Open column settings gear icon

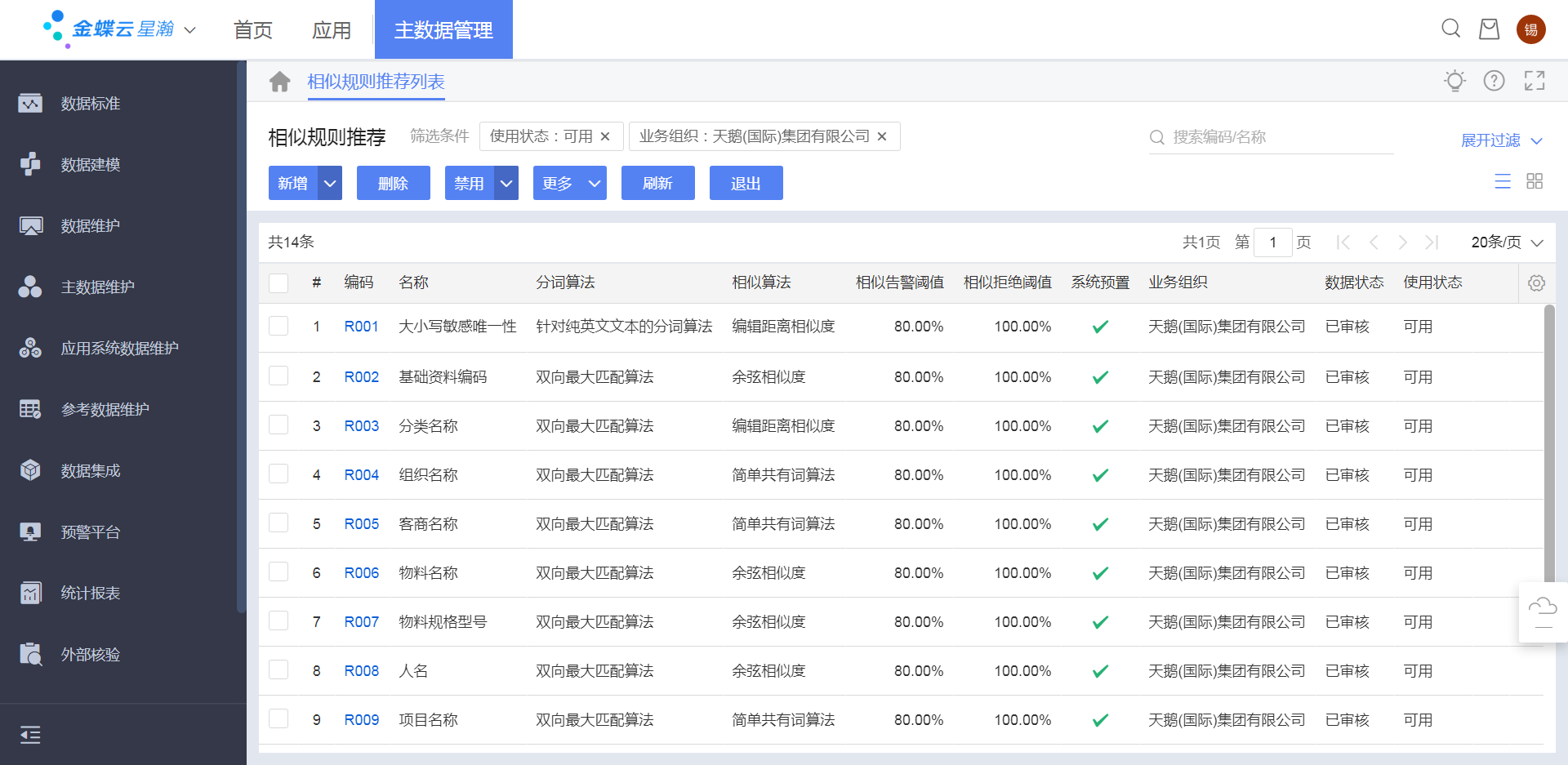pos(1536,282)
